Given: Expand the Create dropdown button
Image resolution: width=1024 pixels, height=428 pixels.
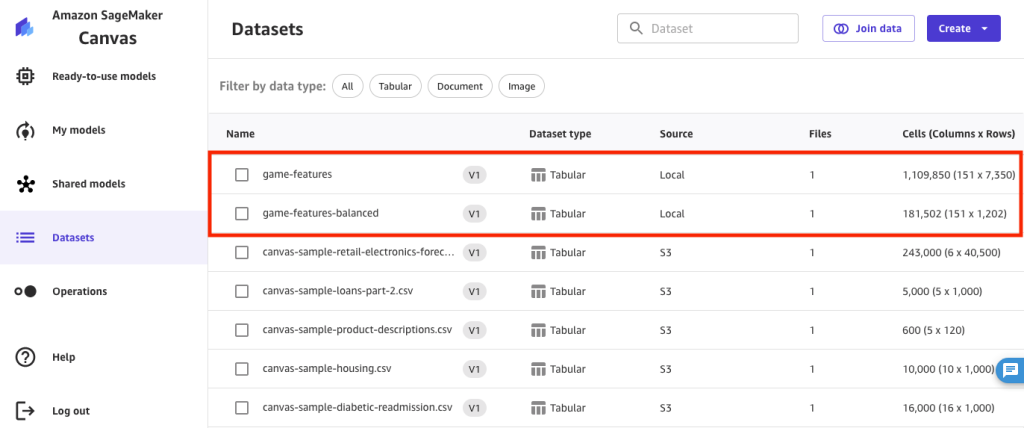Looking at the screenshot, I should (963, 29).
